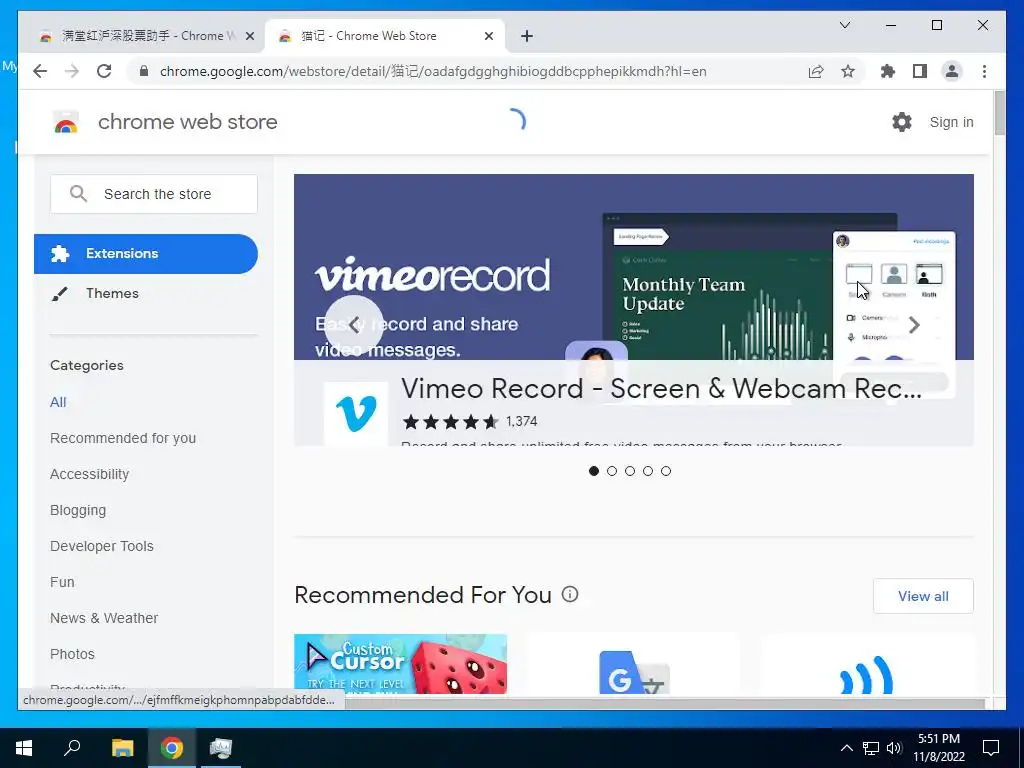
Task: Click Chrome icon in the taskbar
Action: (172, 748)
